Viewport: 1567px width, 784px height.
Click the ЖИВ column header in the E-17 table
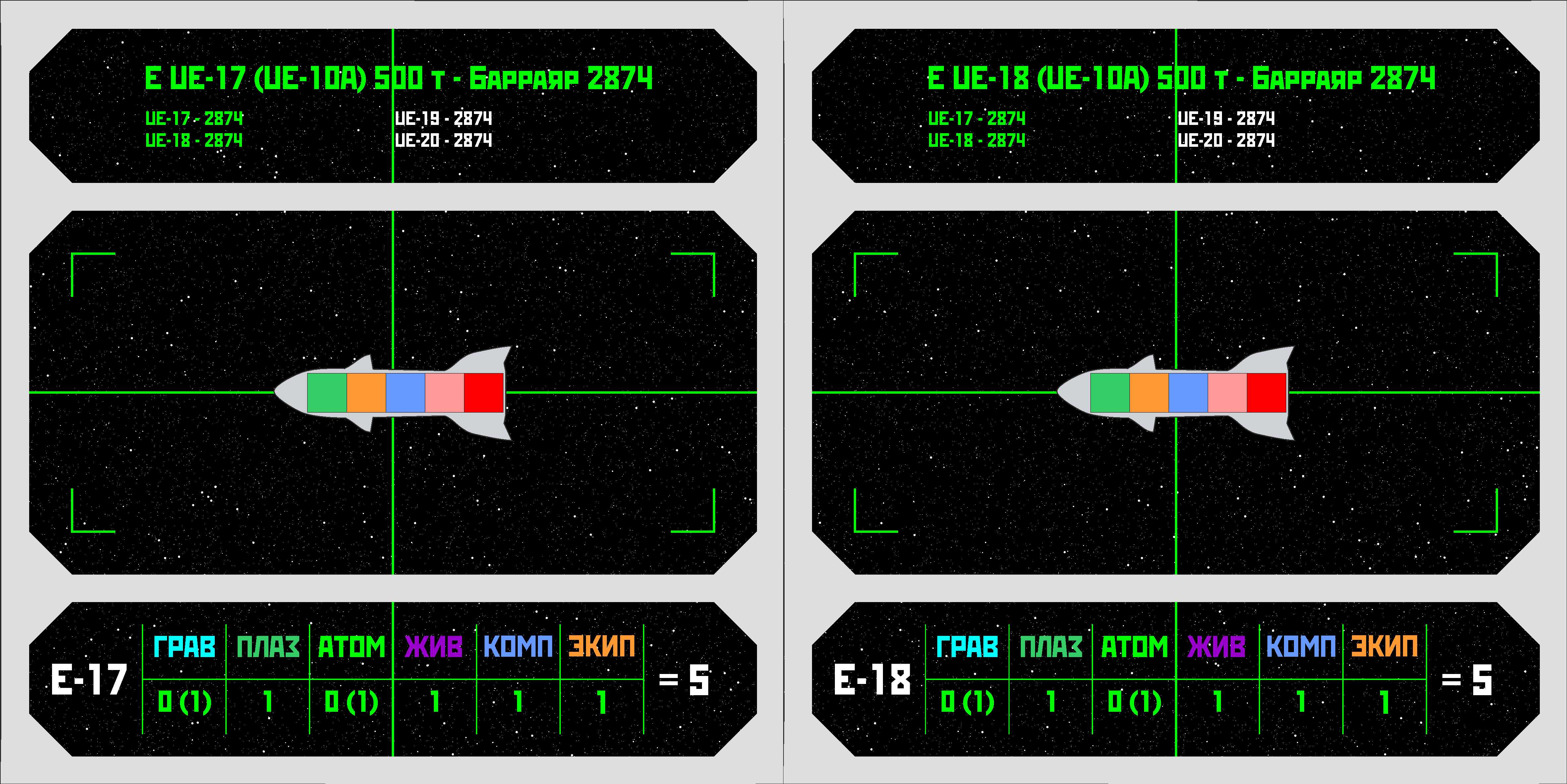[434, 646]
